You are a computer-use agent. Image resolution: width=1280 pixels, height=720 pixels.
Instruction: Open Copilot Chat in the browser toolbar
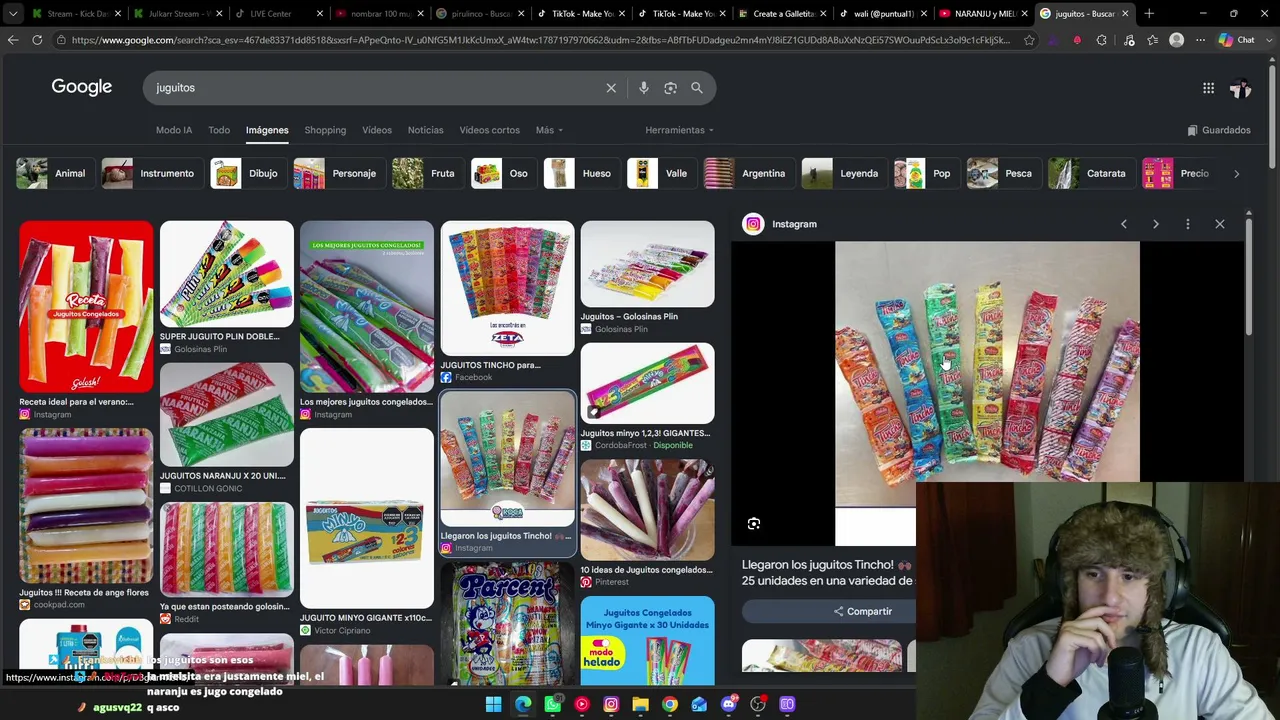[1238, 40]
